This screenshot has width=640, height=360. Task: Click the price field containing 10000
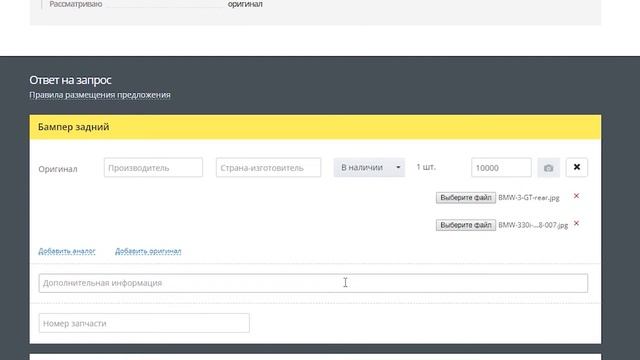501,168
